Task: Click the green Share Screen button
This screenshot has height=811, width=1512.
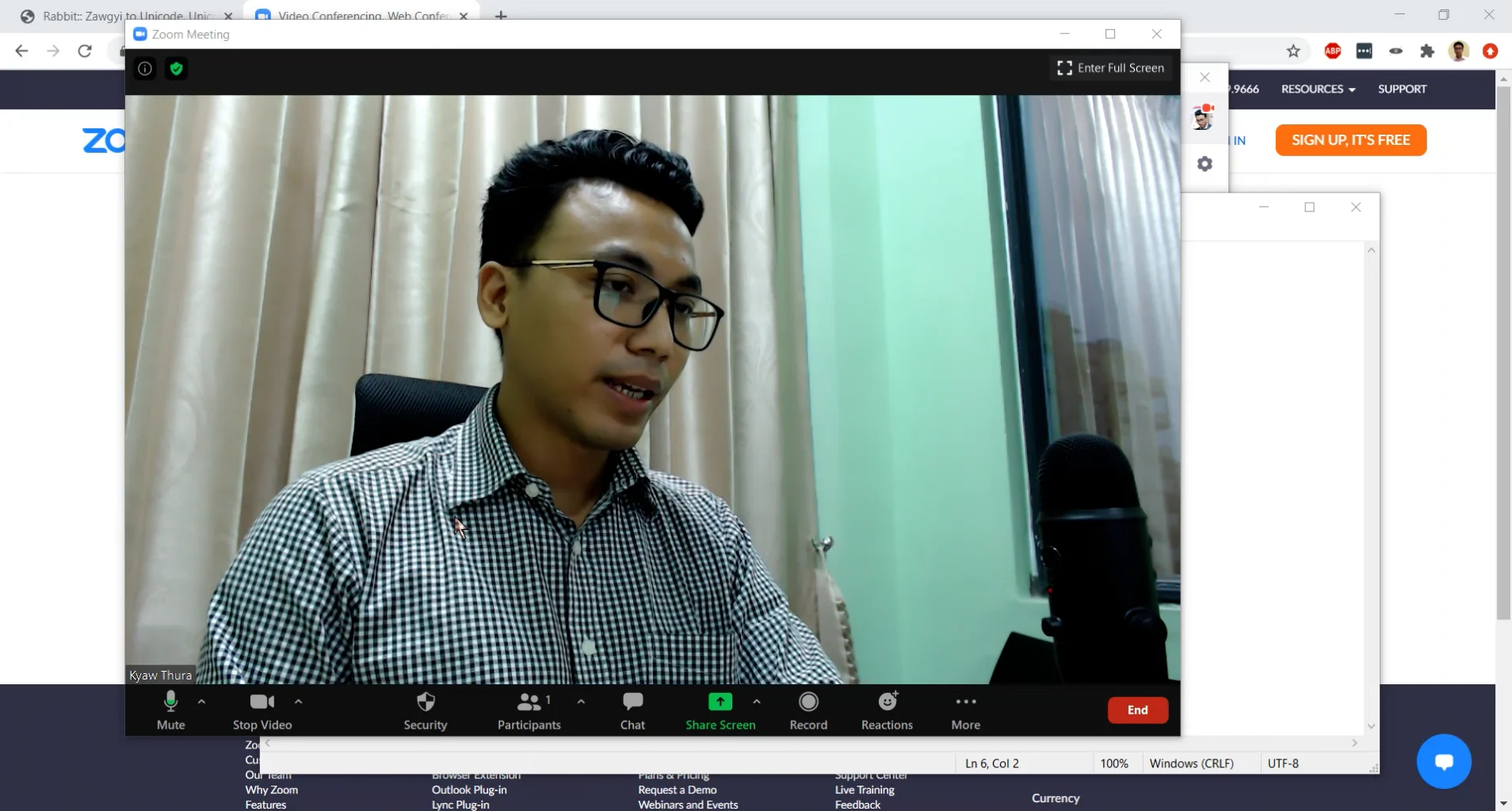Action: pos(720,710)
